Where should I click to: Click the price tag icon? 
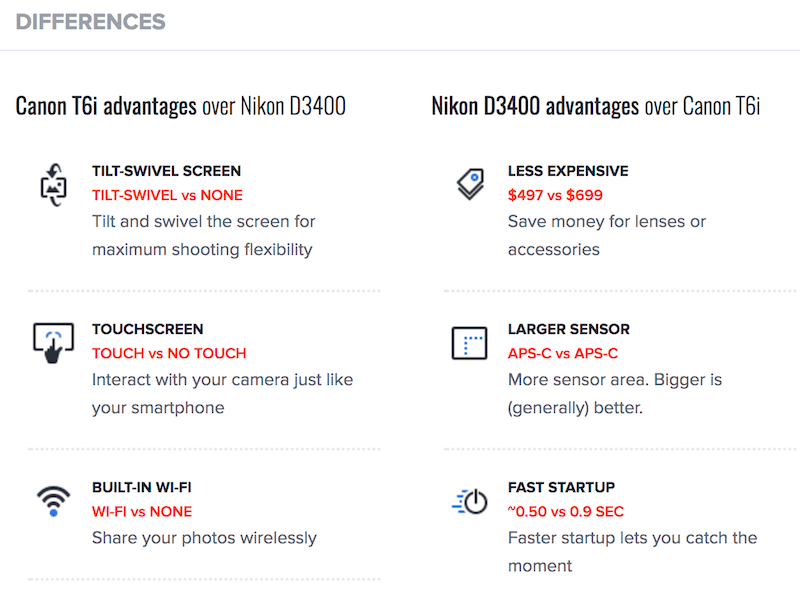(469, 184)
